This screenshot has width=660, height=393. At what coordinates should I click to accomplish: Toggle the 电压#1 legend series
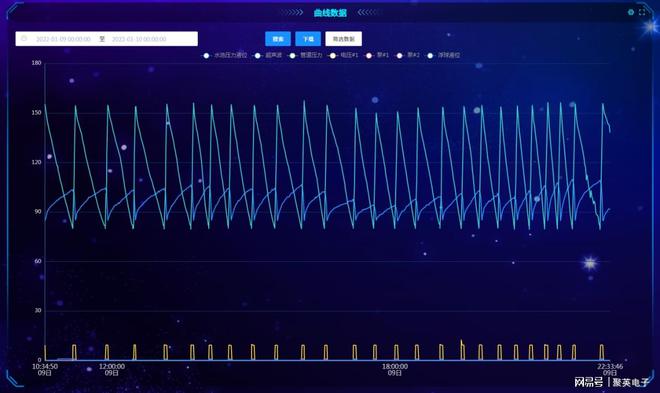point(344,55)
